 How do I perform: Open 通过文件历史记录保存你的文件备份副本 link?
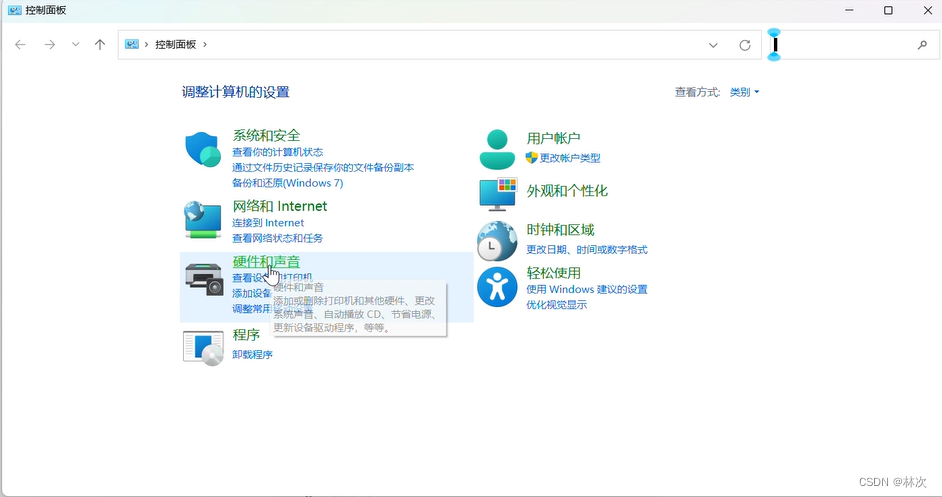pos(323,168)
